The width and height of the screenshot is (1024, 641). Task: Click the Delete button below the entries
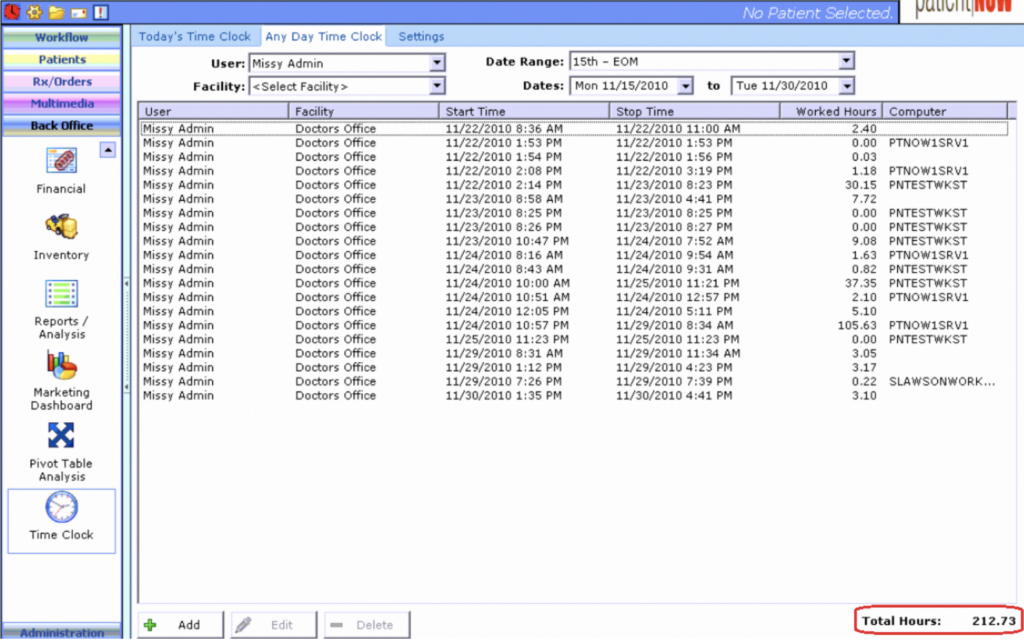pyautogui.click(x=366, y=624)
